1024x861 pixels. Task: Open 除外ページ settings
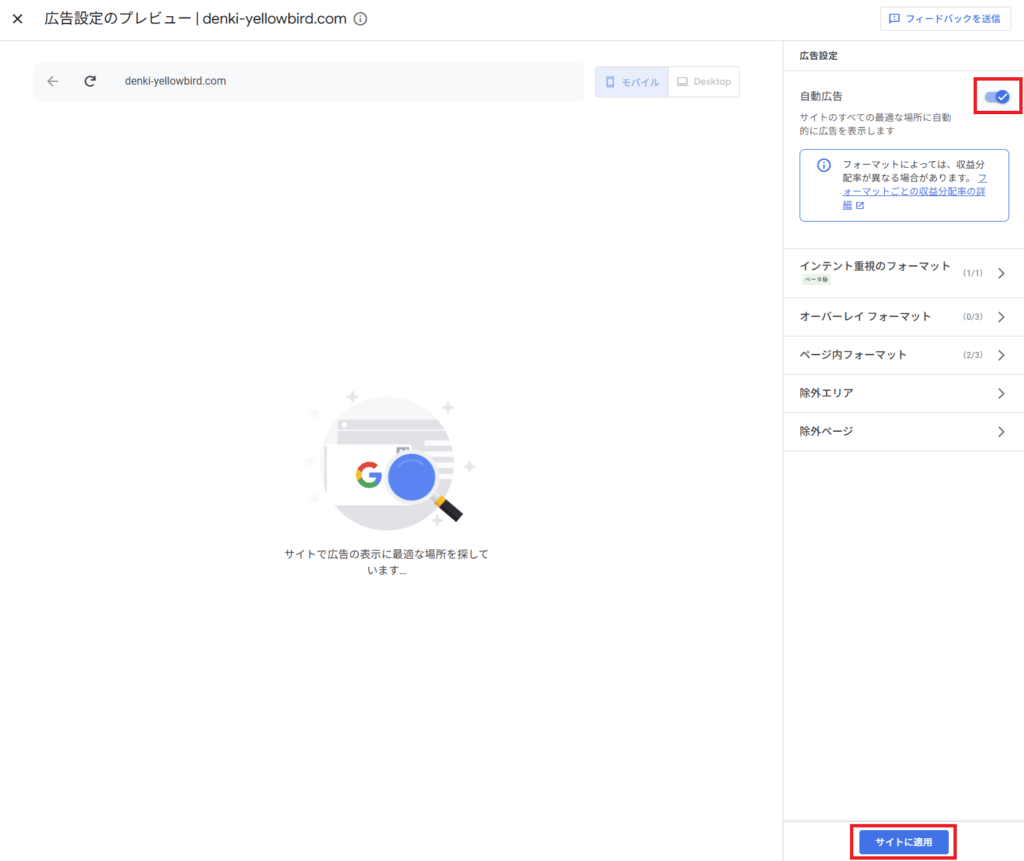click(x=904, y=431)
